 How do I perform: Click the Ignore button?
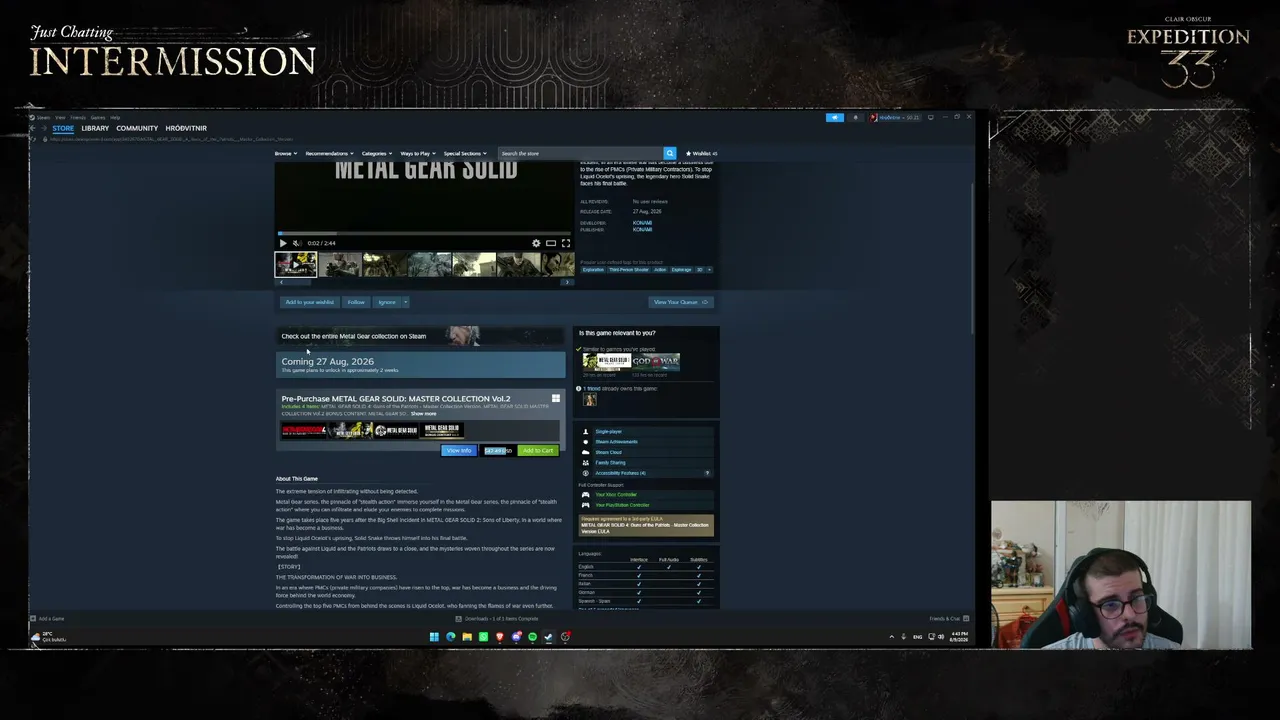(387, 302)
